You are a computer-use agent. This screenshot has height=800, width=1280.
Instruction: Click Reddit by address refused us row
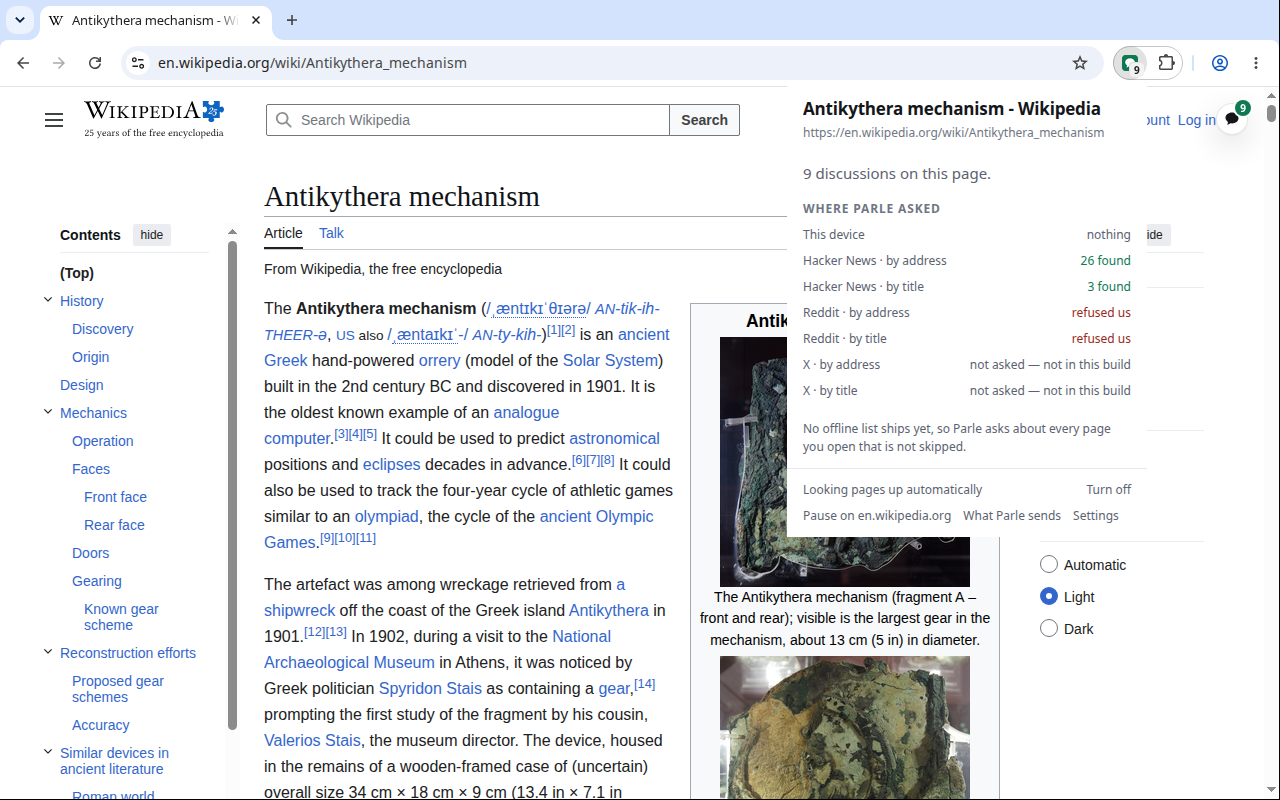tap(967, 313)
